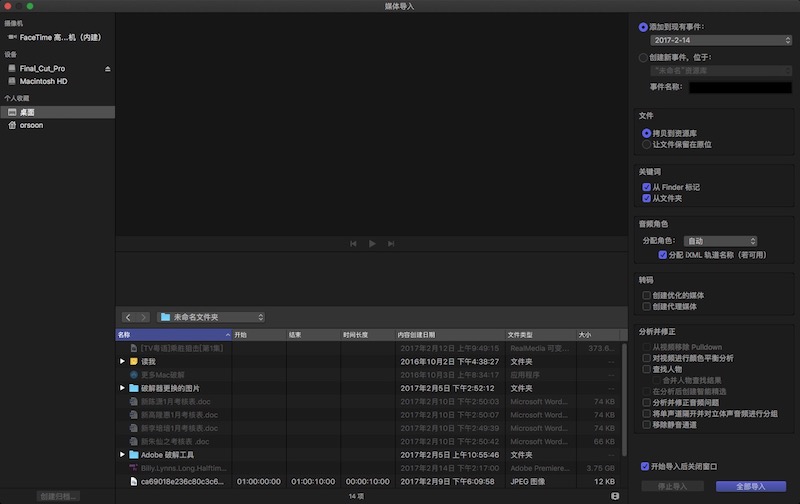Enable 创建优化的媒体 transcoding checkbox
Screen dimensions: 800x504
point(647,295)
